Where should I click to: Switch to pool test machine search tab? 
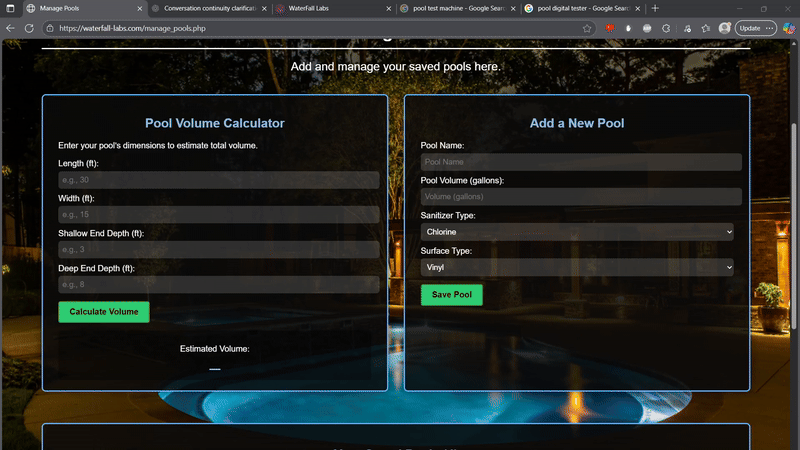coord(450,8)
